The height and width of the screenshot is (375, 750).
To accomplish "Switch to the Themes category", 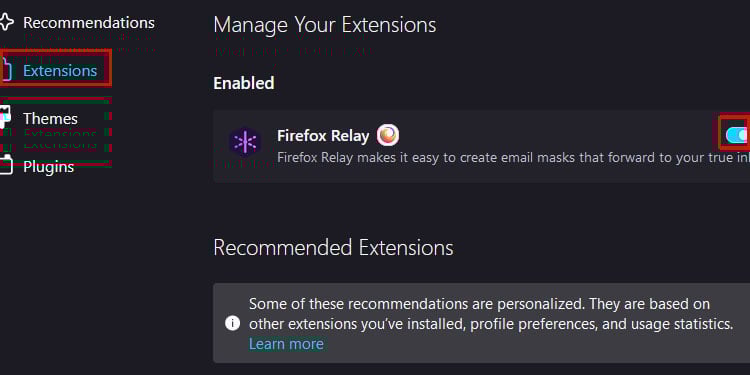I will tap(50, 118).
